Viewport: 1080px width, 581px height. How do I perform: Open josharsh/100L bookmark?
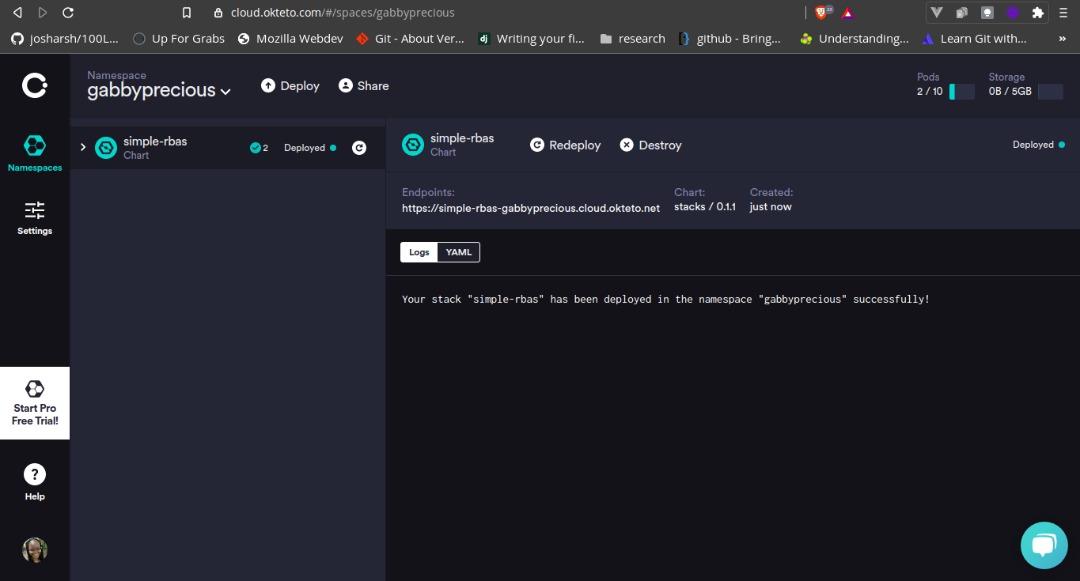(x=65, y=39)
